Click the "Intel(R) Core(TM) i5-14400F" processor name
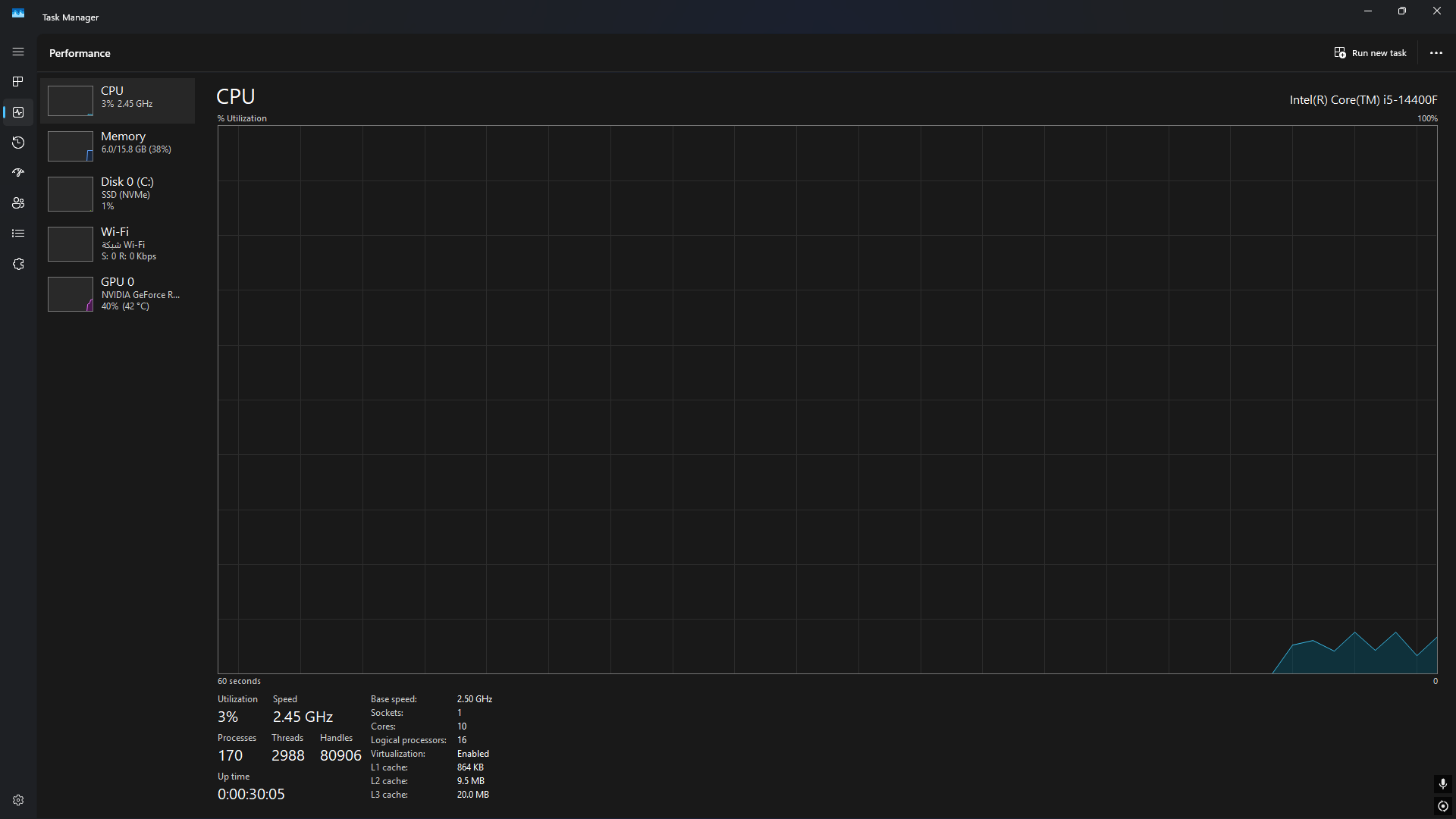 1363,99
